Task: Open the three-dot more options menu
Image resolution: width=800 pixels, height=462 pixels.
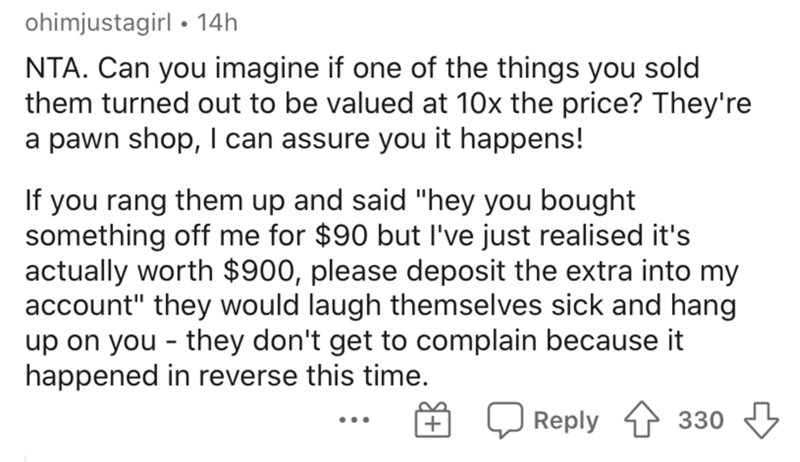Action: click(x=355, y=421)
